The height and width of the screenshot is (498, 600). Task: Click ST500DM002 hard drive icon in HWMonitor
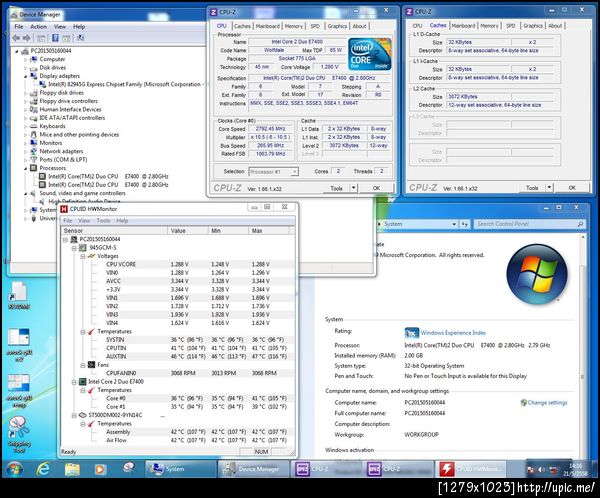pos(82,415)
